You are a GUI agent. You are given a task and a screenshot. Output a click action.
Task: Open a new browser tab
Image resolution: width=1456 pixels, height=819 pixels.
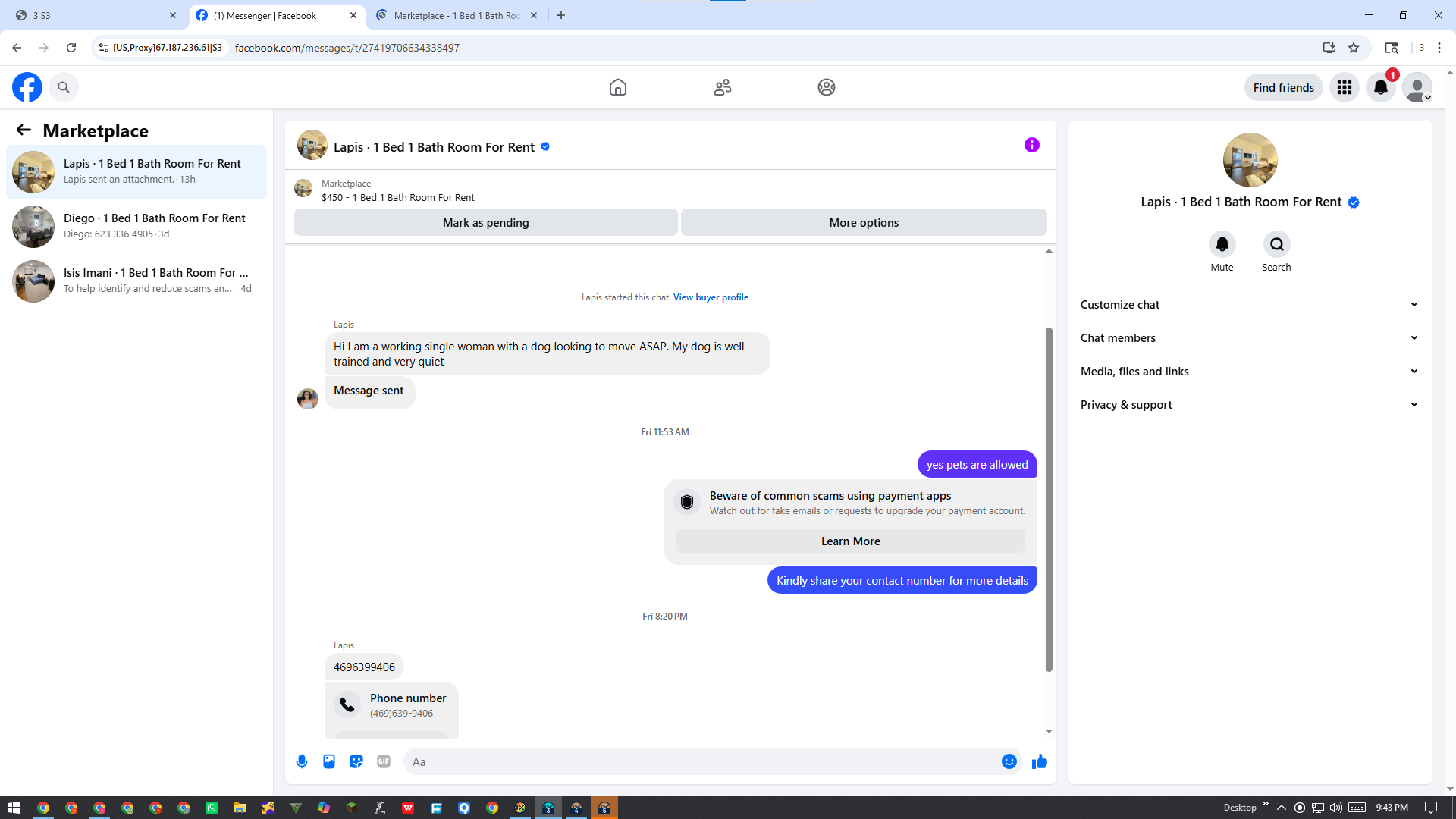(x=561, y=15)
